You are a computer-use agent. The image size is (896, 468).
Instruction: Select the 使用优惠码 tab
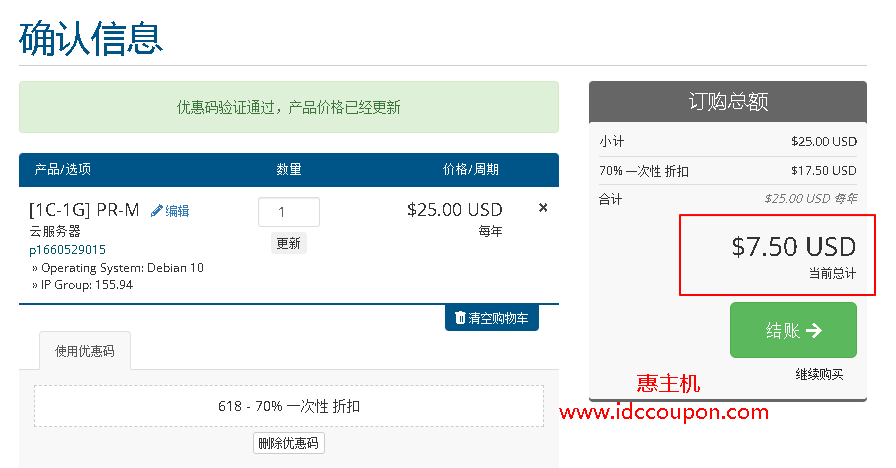85,350
